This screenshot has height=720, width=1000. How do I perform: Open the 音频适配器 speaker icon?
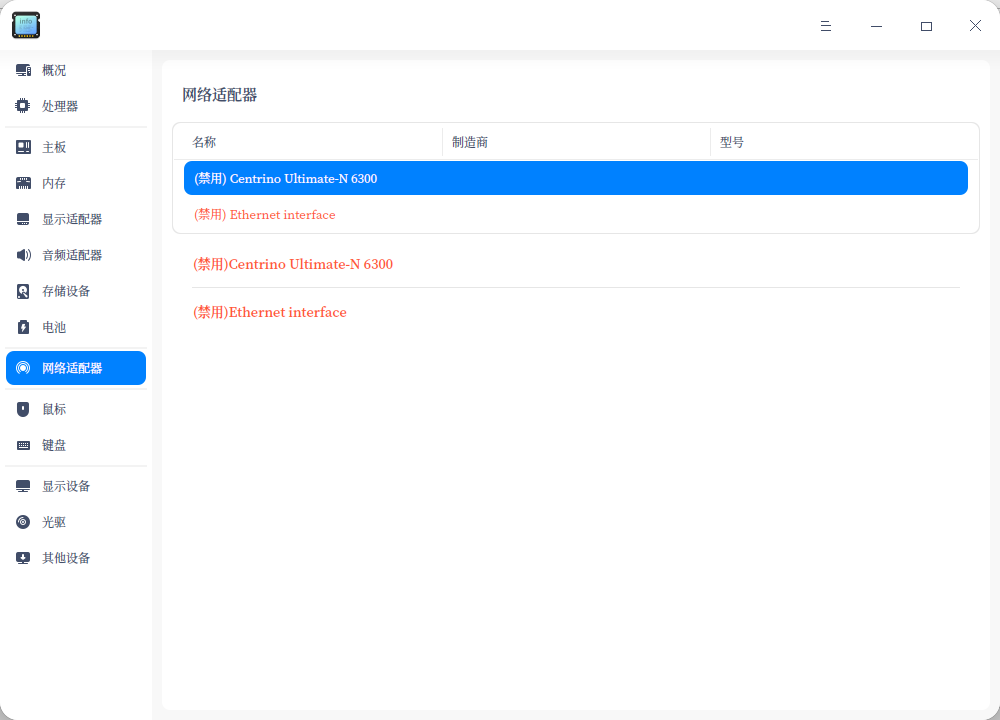[x=23, y=255]
